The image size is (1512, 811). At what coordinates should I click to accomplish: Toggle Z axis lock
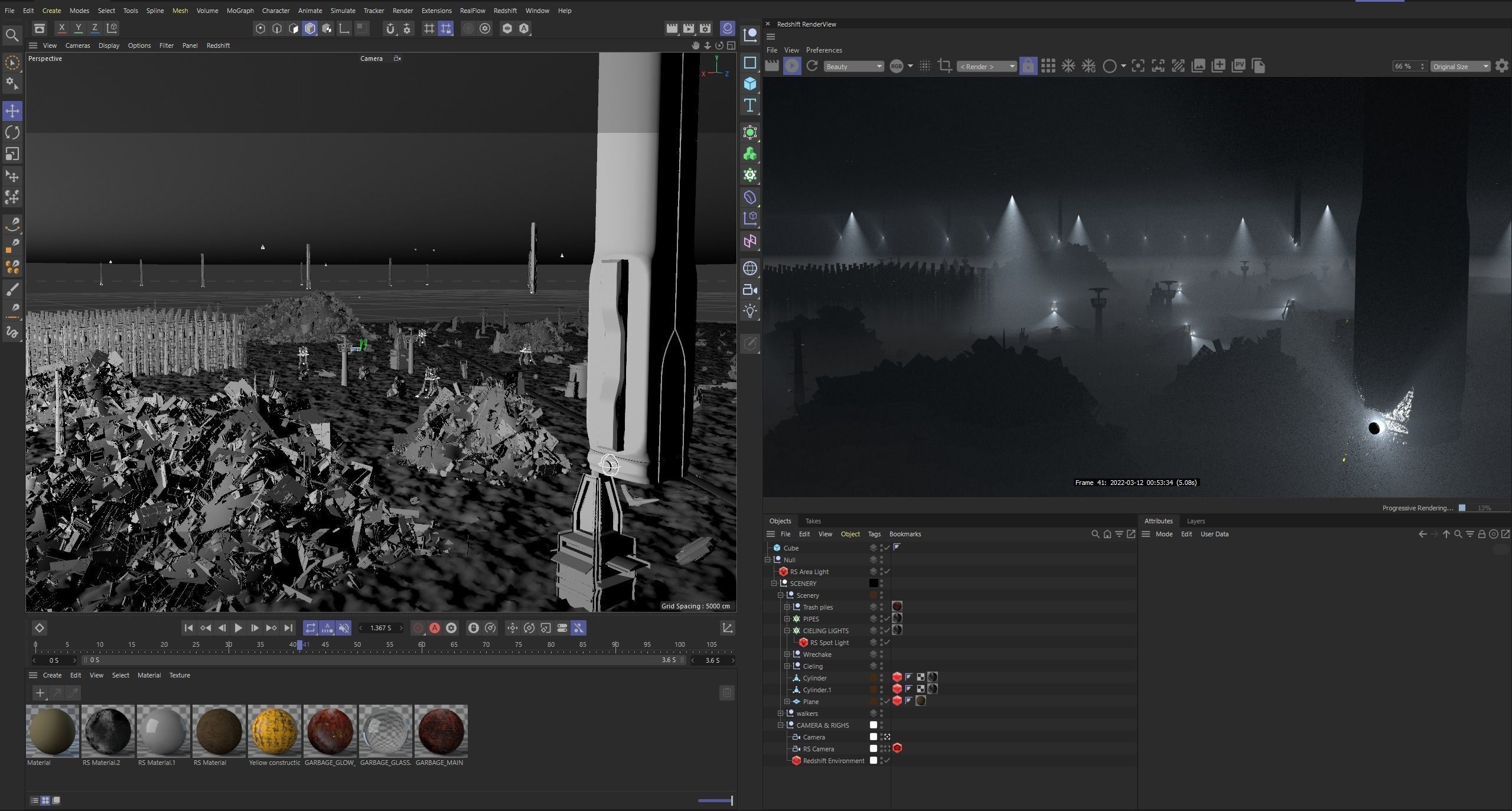(94, 28)
